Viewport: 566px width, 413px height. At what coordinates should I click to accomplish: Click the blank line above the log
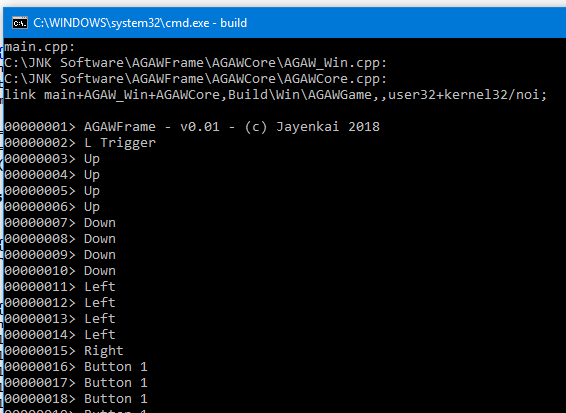tap(284, 110)
